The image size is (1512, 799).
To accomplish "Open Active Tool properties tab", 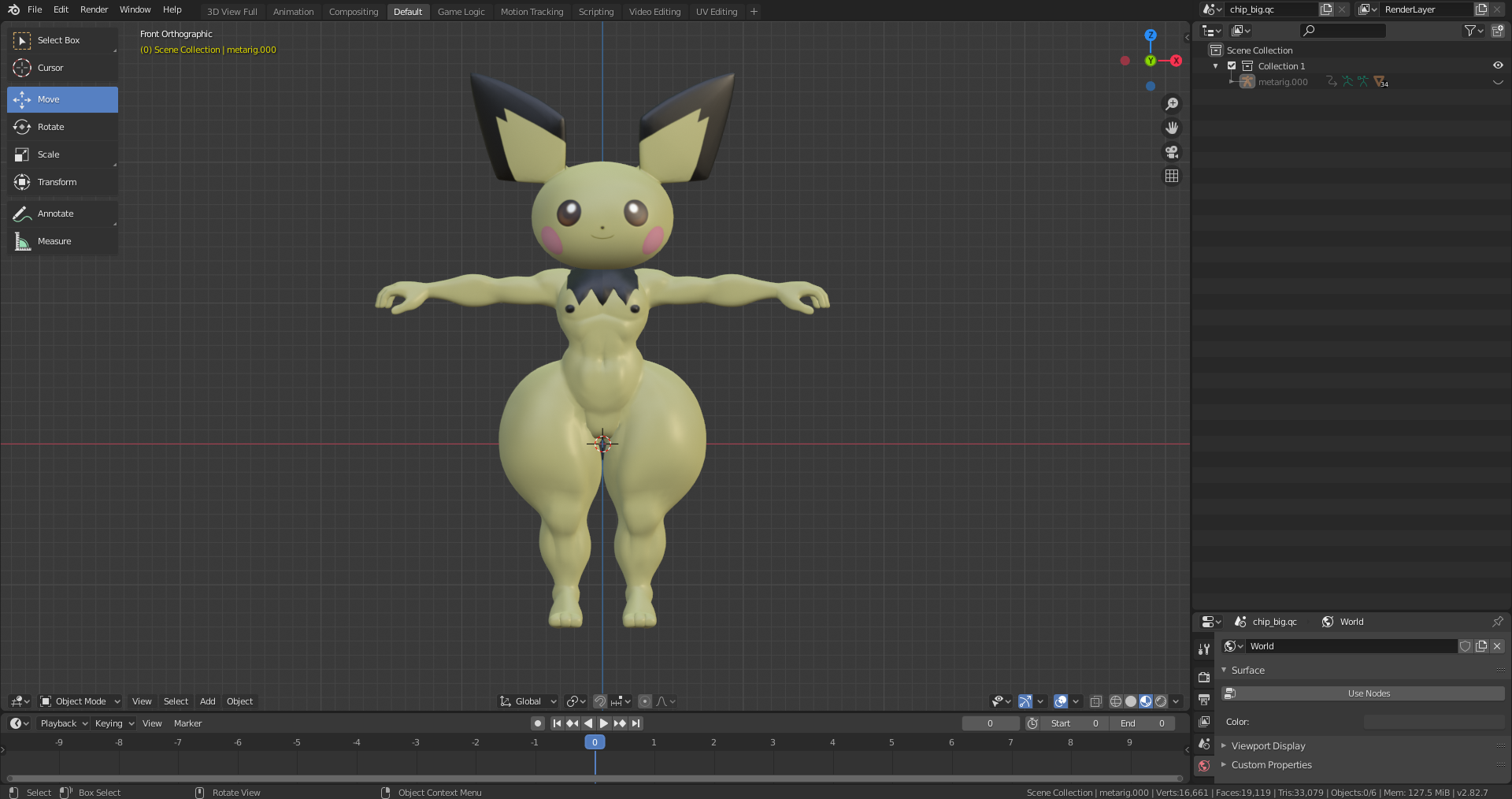I will click(1204, 649).
